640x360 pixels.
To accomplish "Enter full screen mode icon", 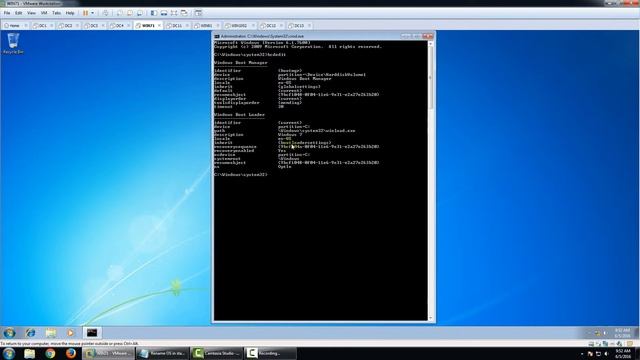I will (x=174, y=13).
